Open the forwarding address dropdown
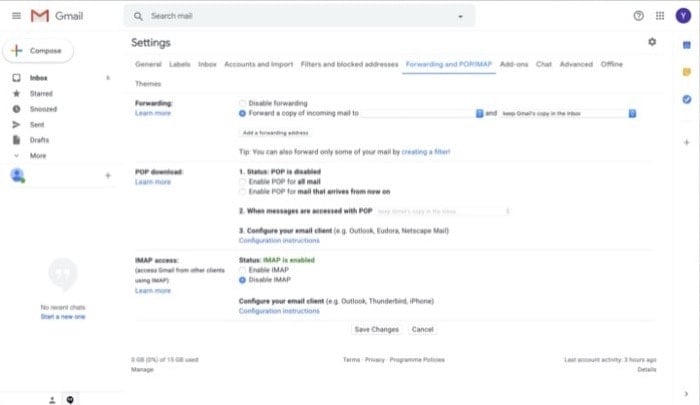The image size is (700, 405). [422, 113]
